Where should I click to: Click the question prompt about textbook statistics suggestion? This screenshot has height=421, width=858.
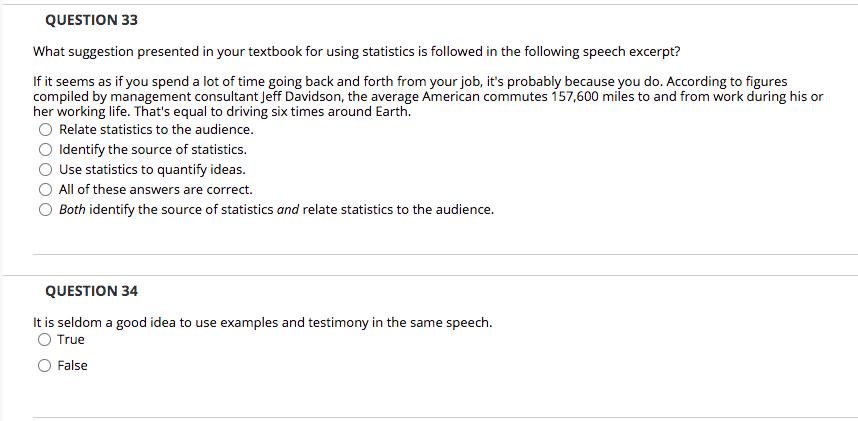coord(356,51)
